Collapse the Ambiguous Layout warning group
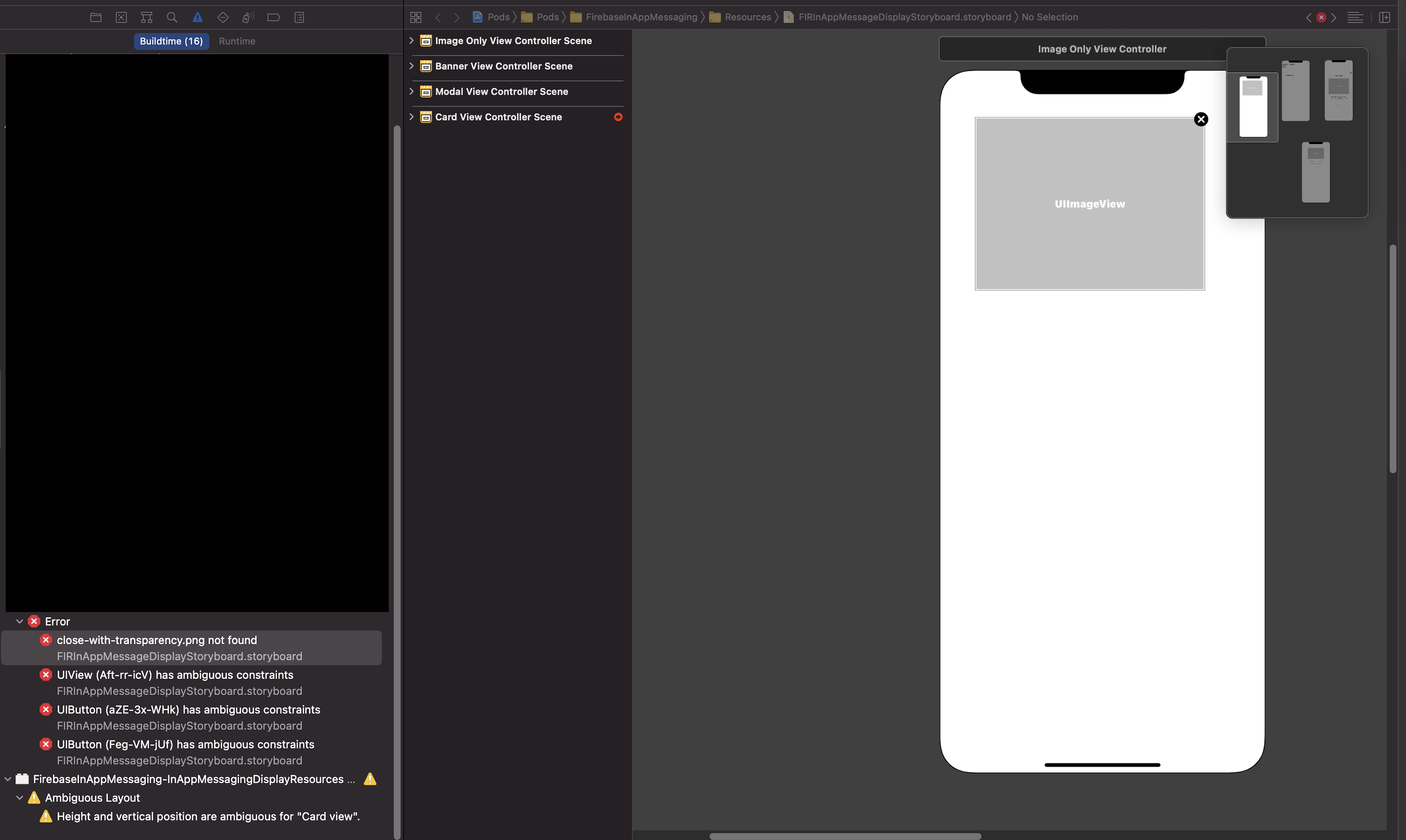Image resolution: width=1406 pixels, height=840 pixels. click(x=19, y=798)
